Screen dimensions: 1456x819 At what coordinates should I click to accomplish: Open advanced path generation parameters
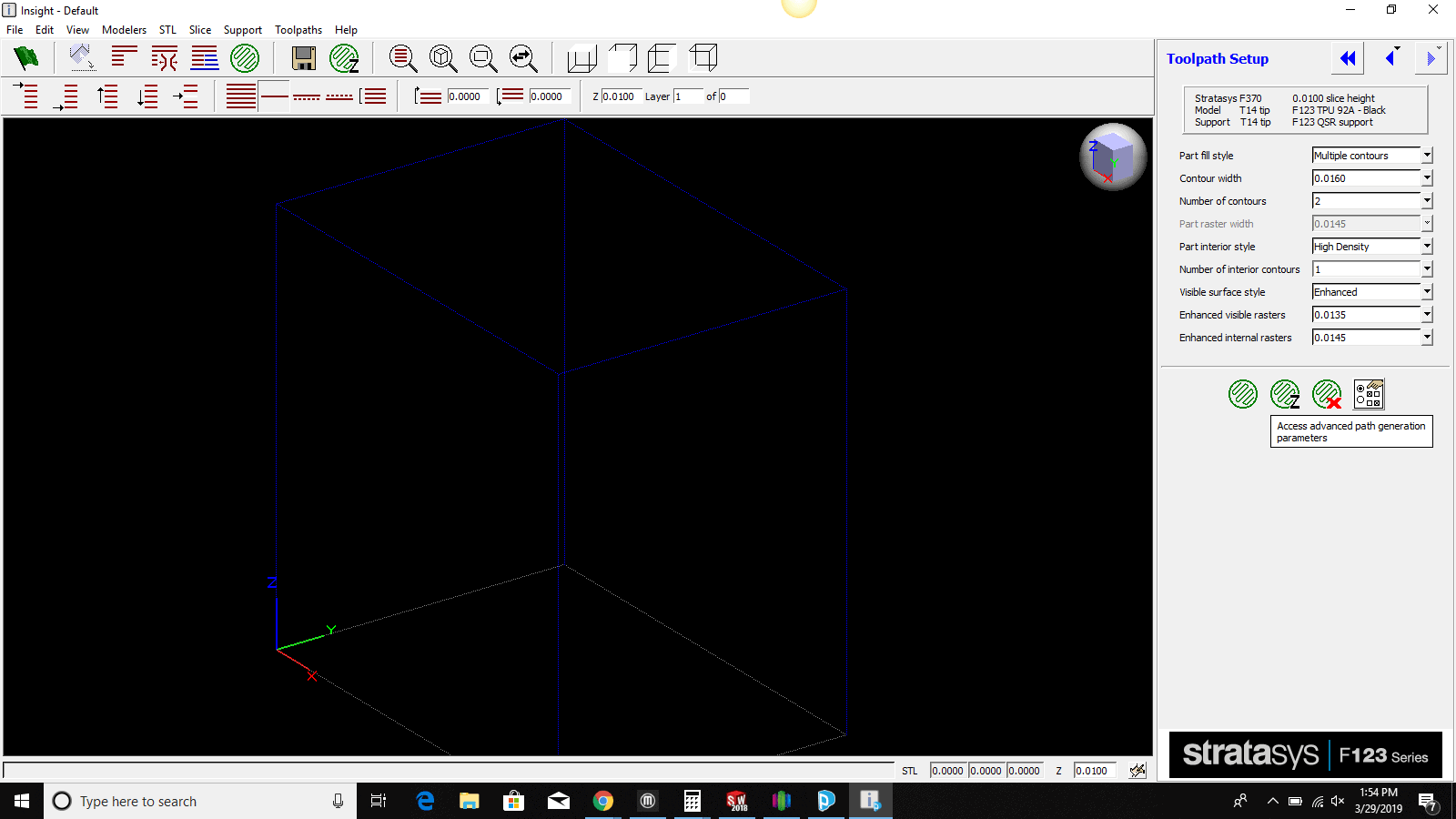point(1369,394)
